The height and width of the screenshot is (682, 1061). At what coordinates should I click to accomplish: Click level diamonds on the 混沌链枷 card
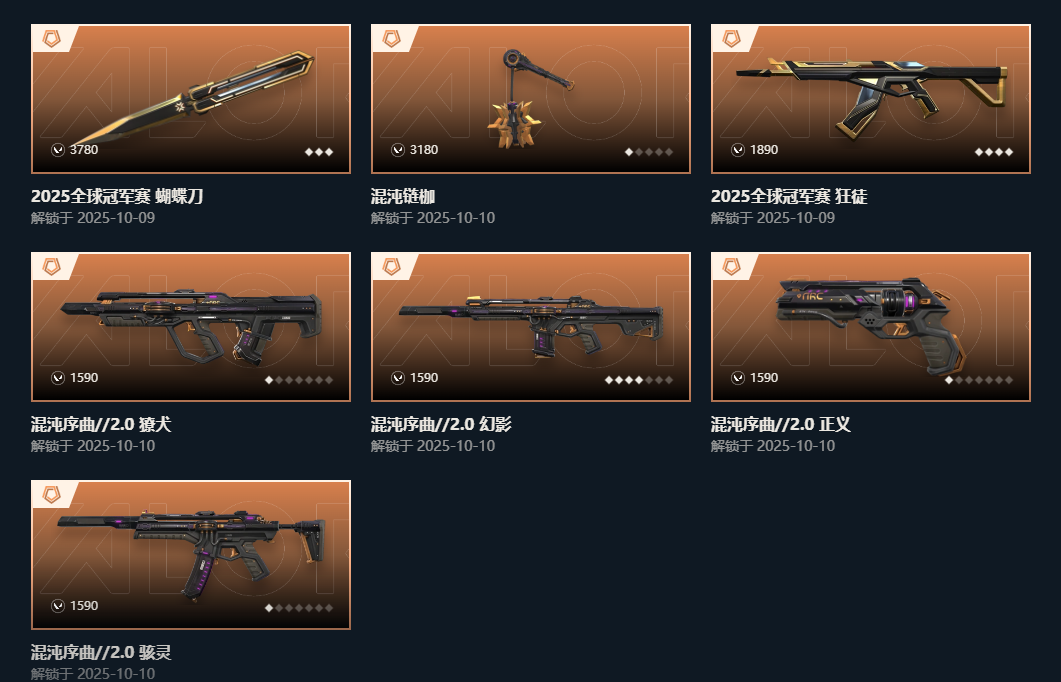coord(649,152)
